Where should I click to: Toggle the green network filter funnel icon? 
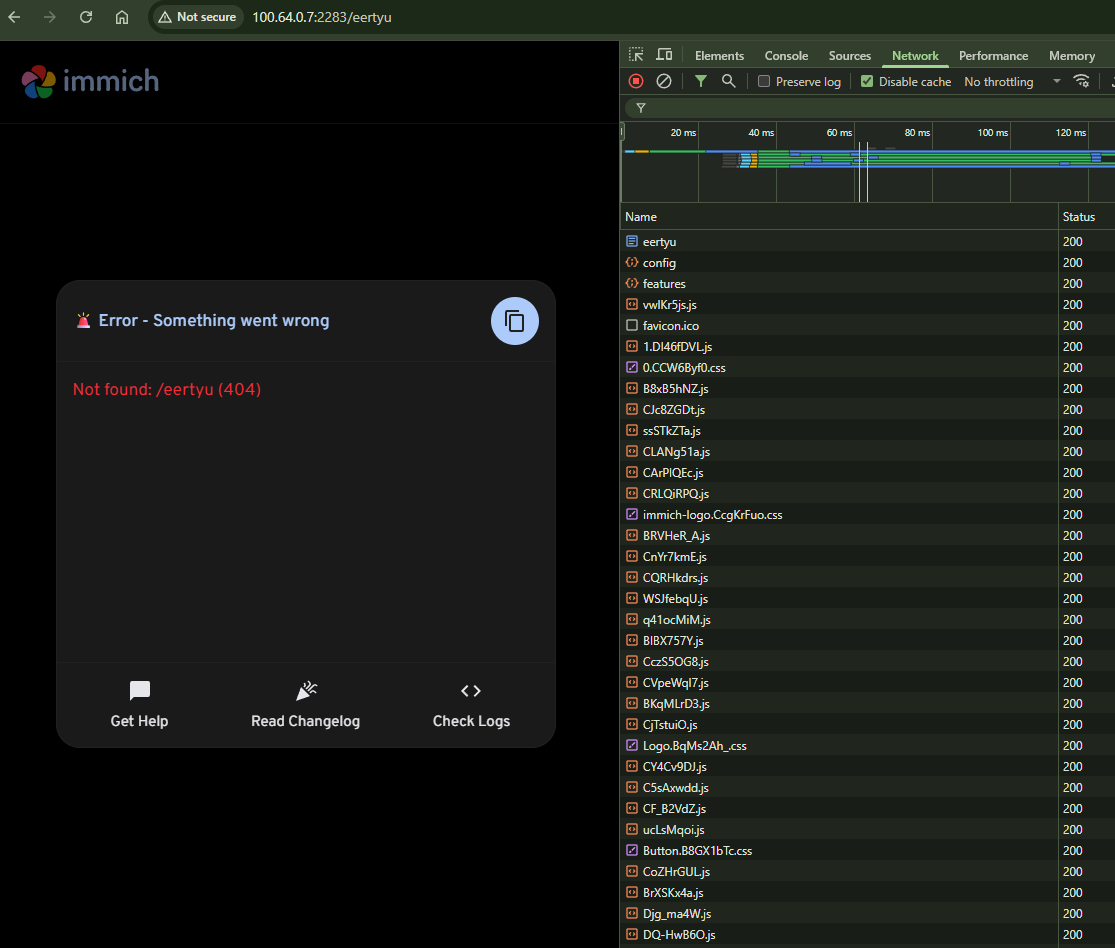[700, 81]
